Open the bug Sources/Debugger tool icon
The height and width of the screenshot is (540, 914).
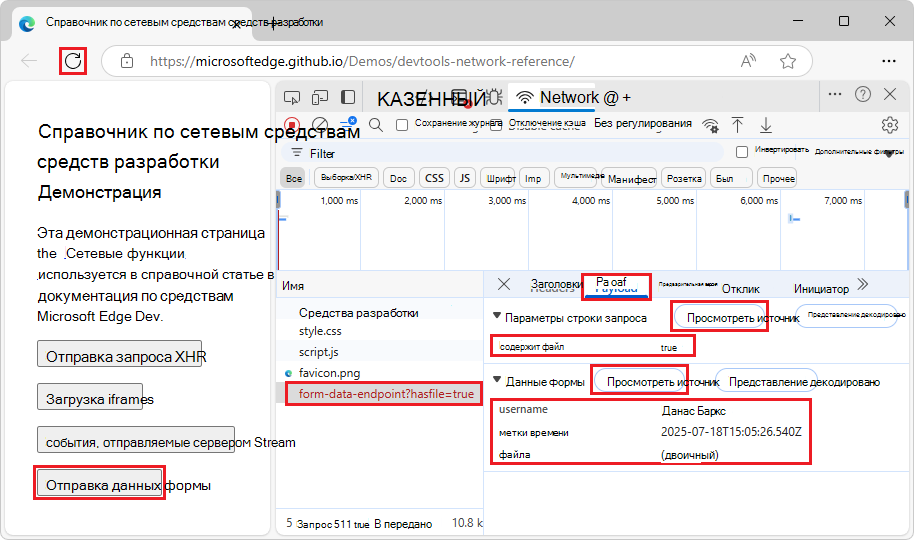[x=495, y=97]
